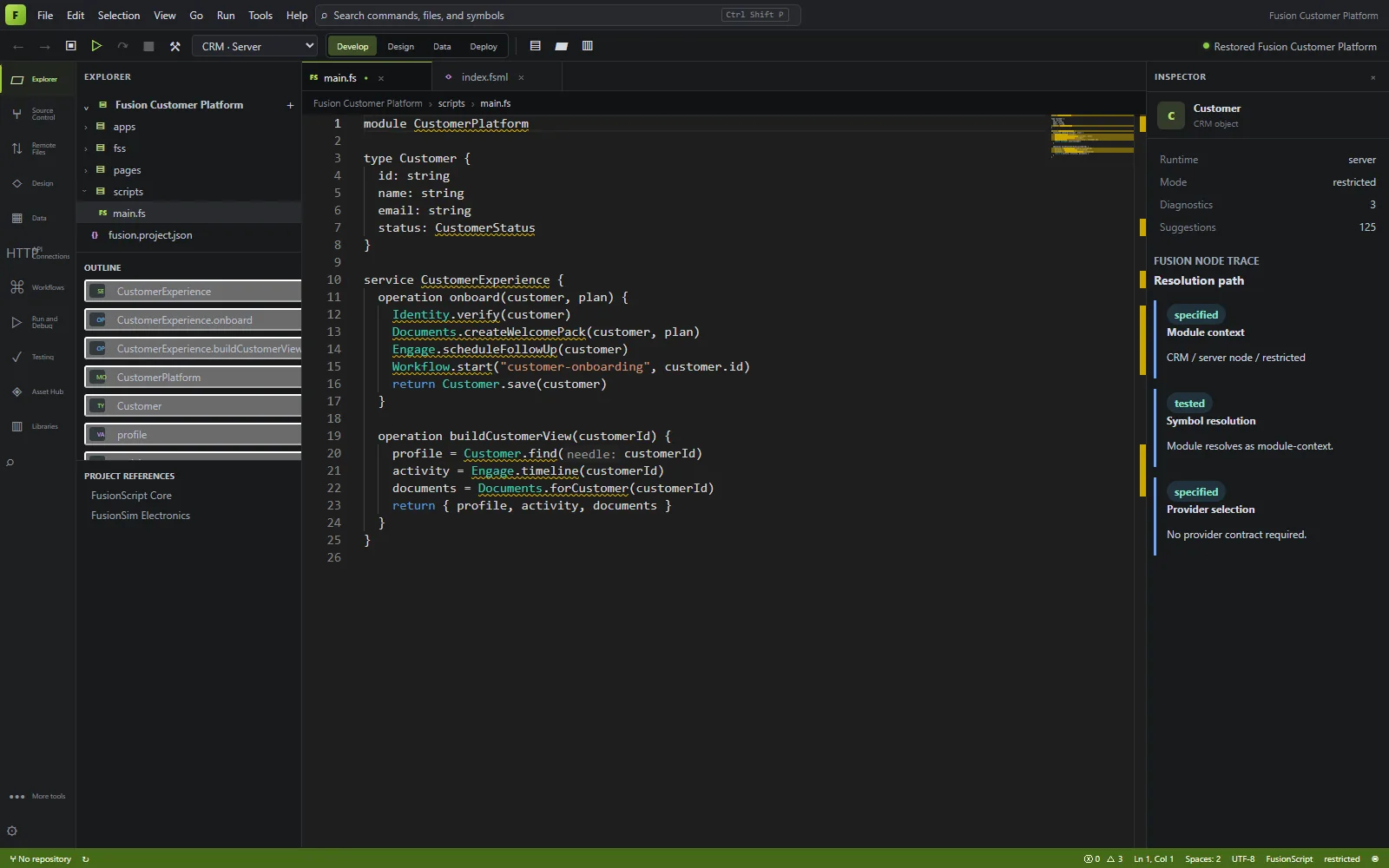Click scripts in the breadcrumb path
This screenshot has height=868, width=1389.
(x=451, y=103)
